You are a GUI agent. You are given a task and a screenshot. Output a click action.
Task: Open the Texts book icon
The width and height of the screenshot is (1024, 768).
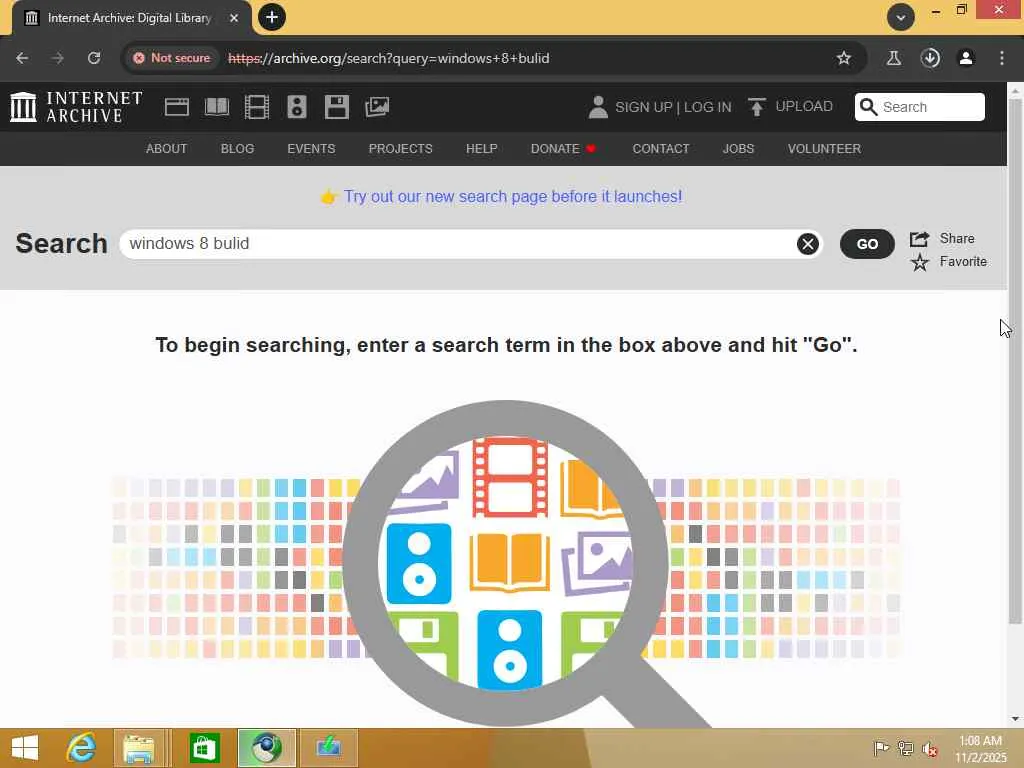(x=217, y=106)
